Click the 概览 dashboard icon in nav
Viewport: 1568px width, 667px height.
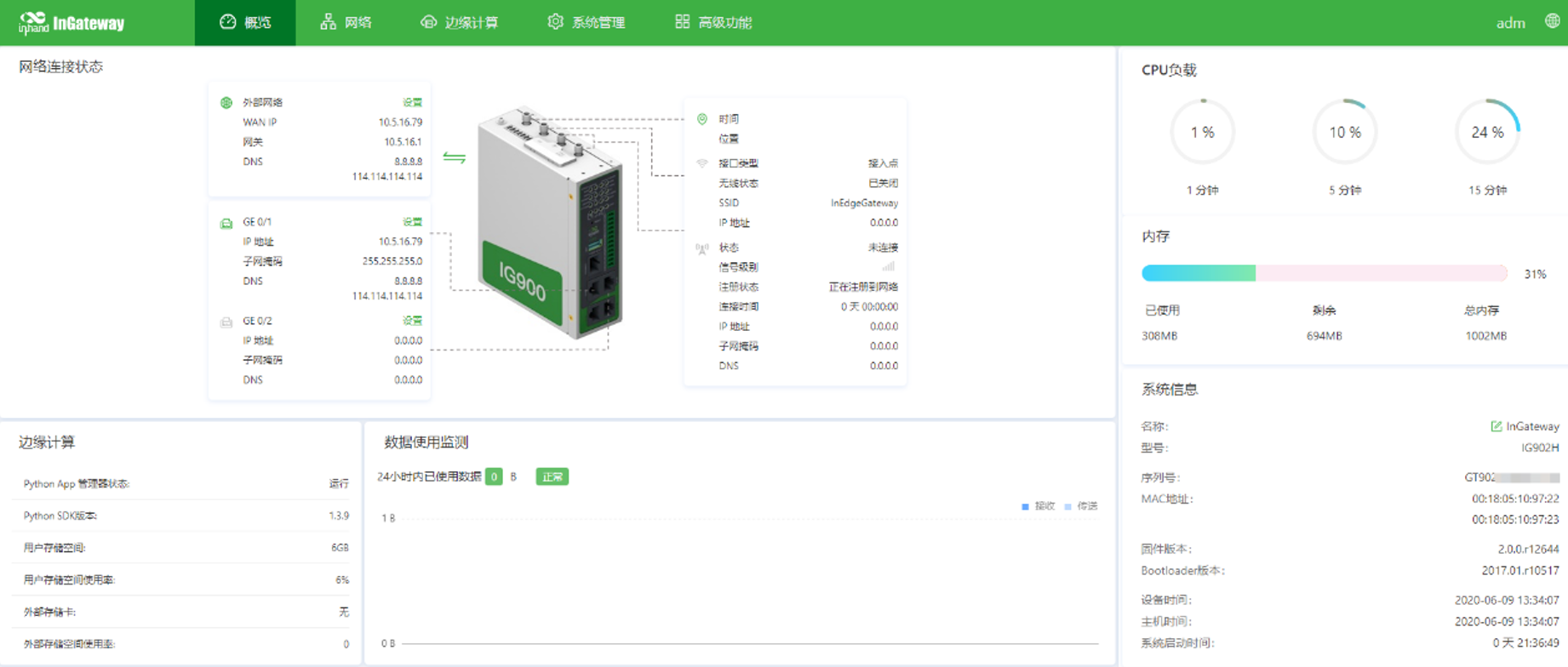click(227, 22)
